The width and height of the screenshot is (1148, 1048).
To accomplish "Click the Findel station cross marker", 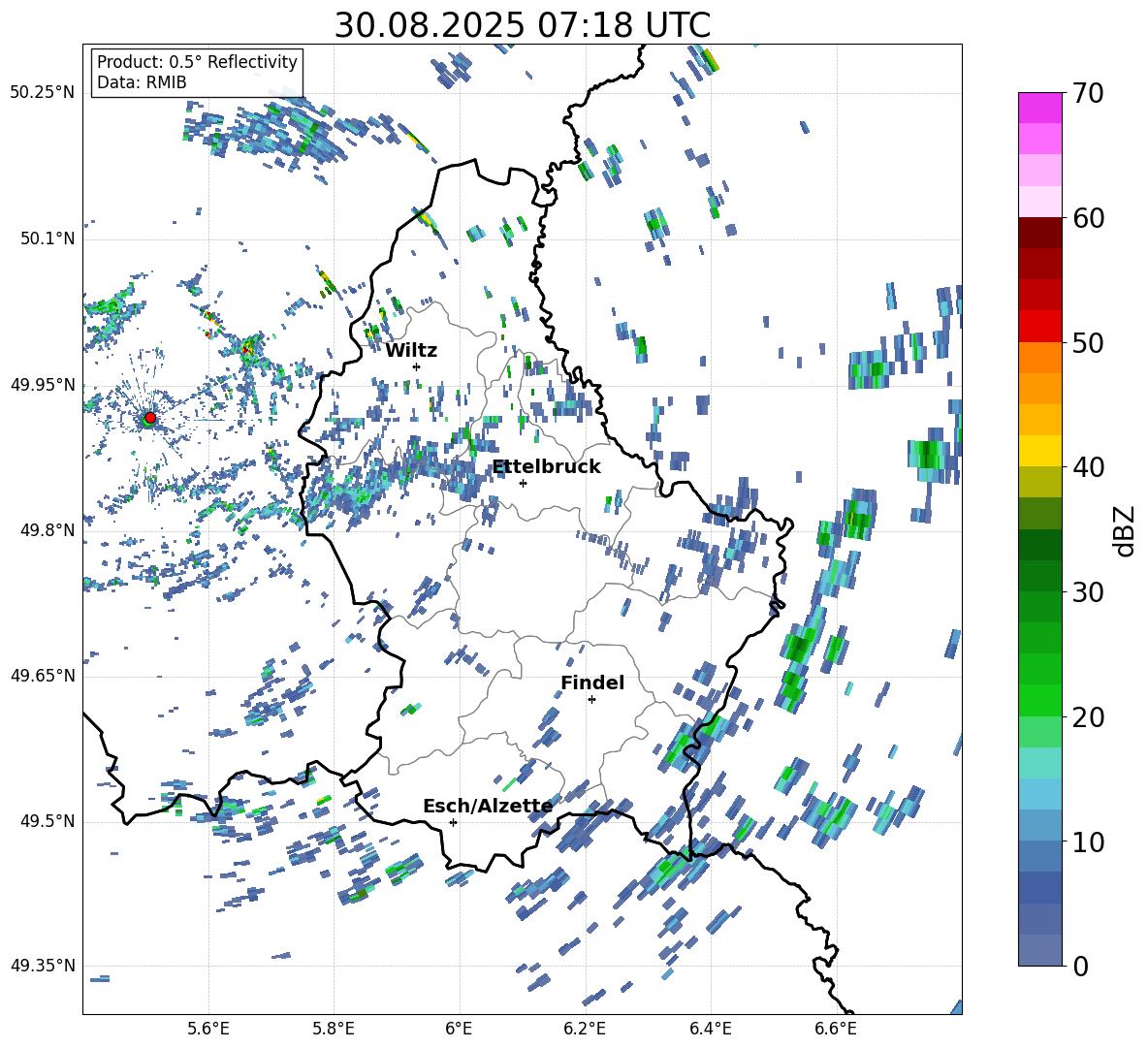I will coord(591,700).
